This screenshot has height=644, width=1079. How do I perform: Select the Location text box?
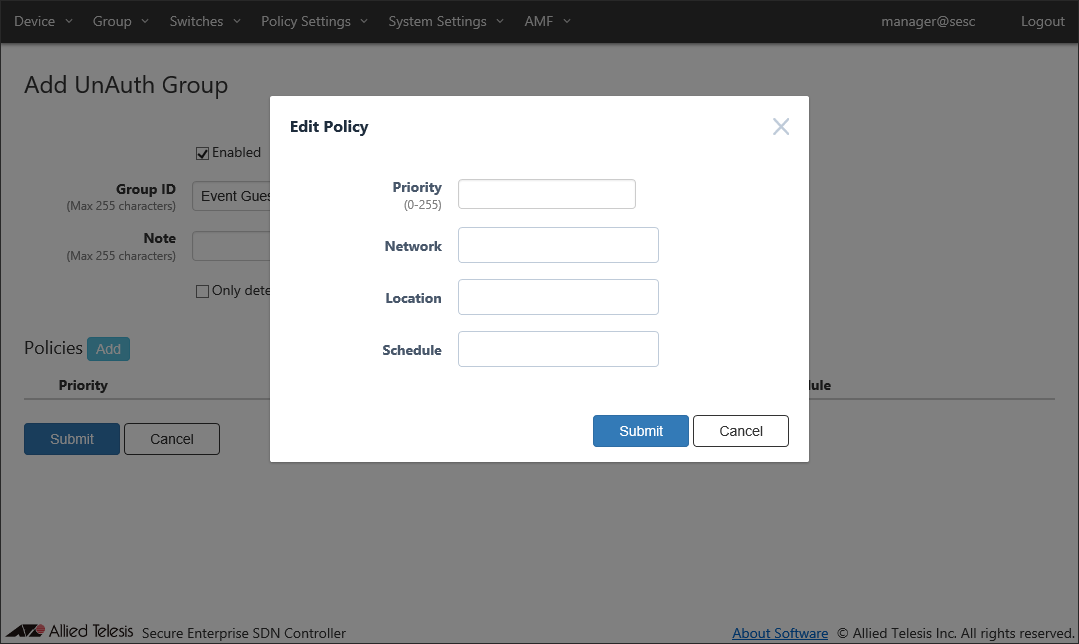tap(558, 297)
